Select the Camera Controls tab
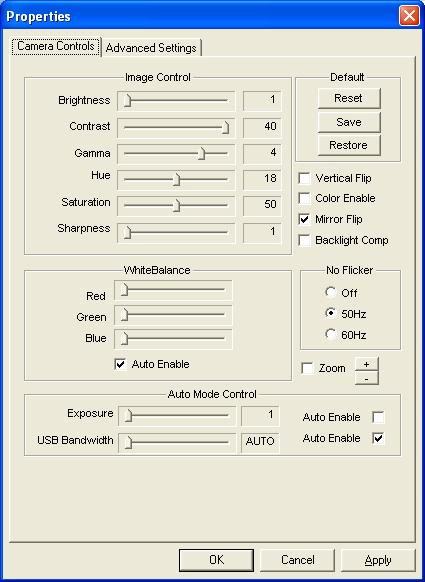425x582 pixels. coord(56,46)
